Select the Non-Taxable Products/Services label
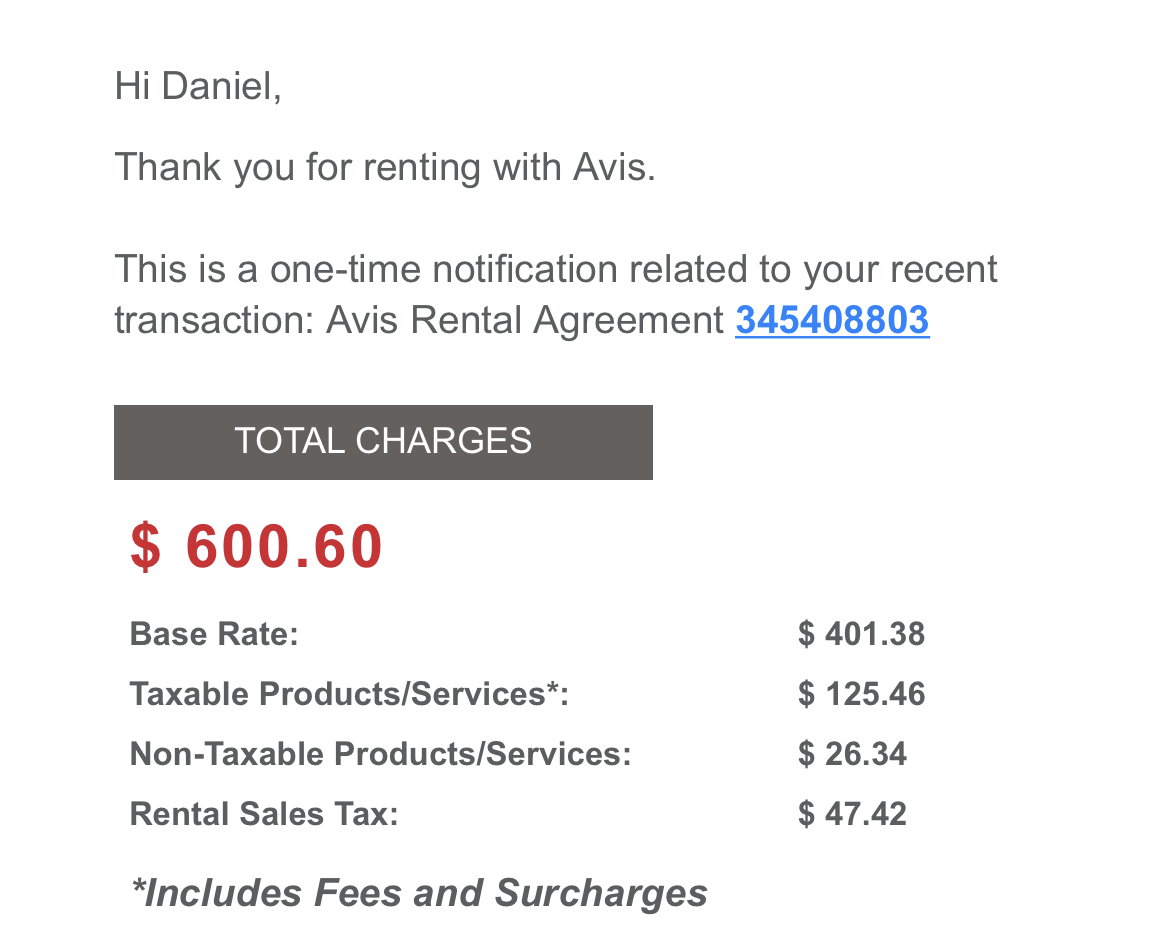Viewport: 1170px width, 936px height. pos(381,754)
